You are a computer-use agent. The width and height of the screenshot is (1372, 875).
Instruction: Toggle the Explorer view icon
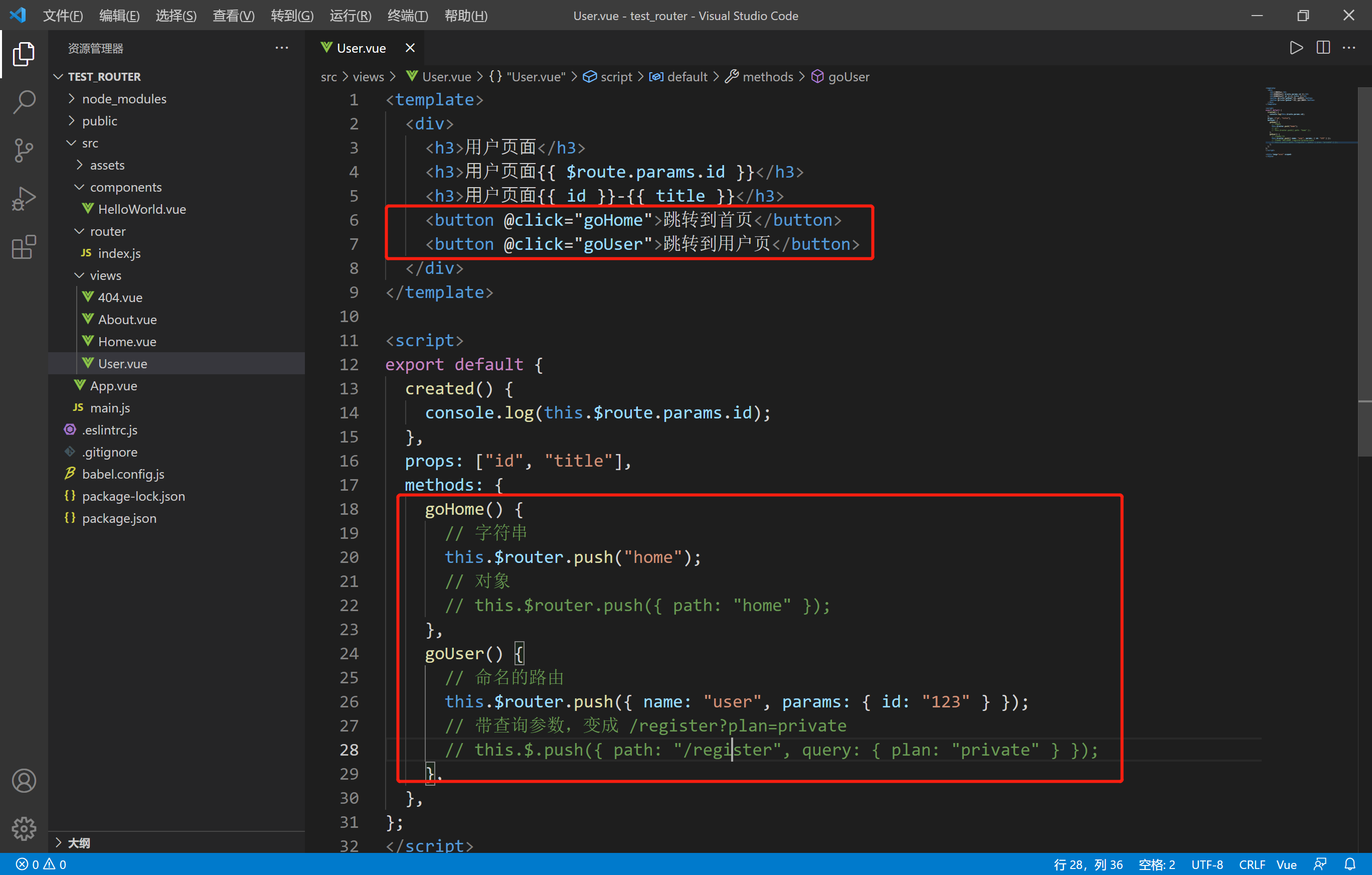[24, 54]
